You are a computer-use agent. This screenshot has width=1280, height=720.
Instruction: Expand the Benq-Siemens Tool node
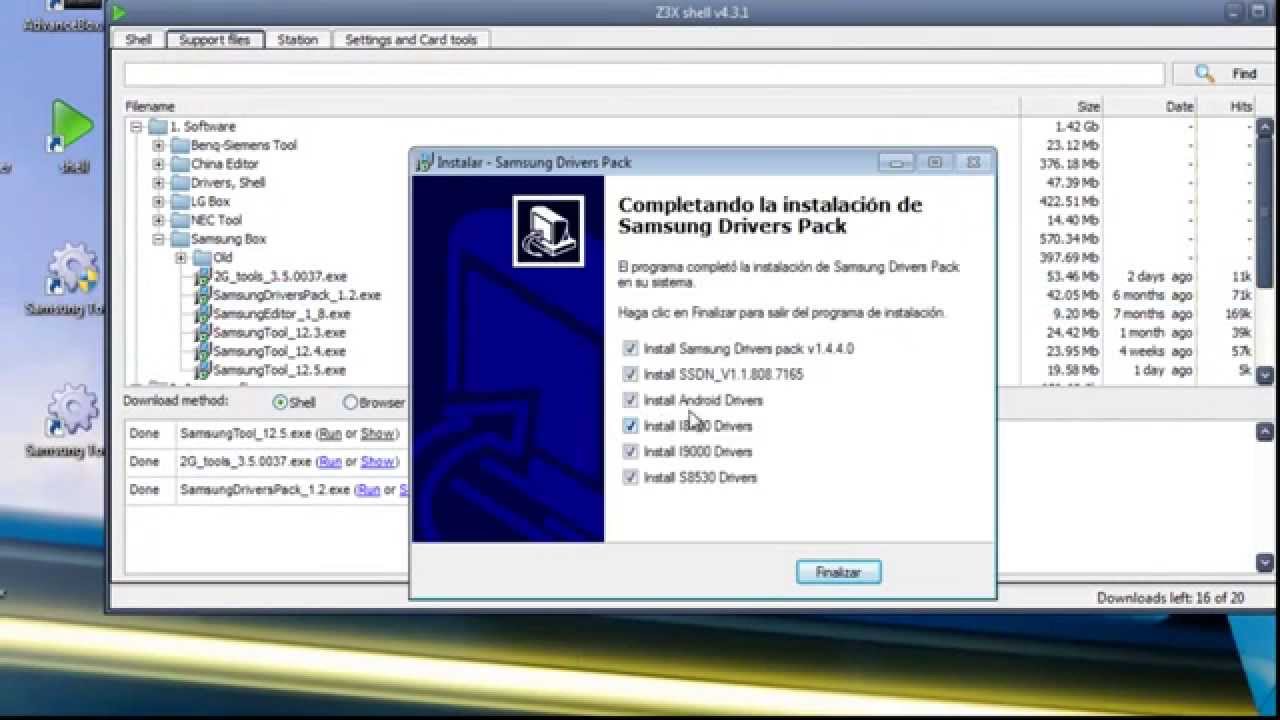pos(158,145)
